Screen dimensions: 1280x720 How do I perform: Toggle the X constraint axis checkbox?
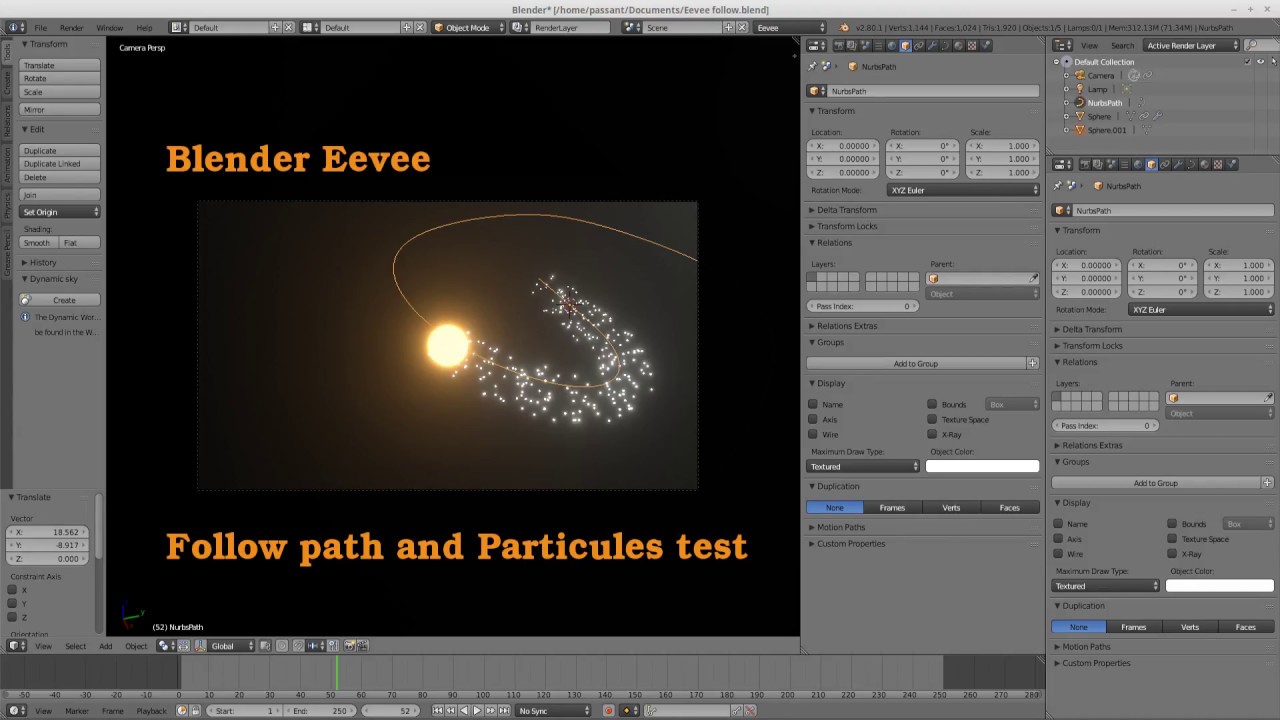point(12,590)
